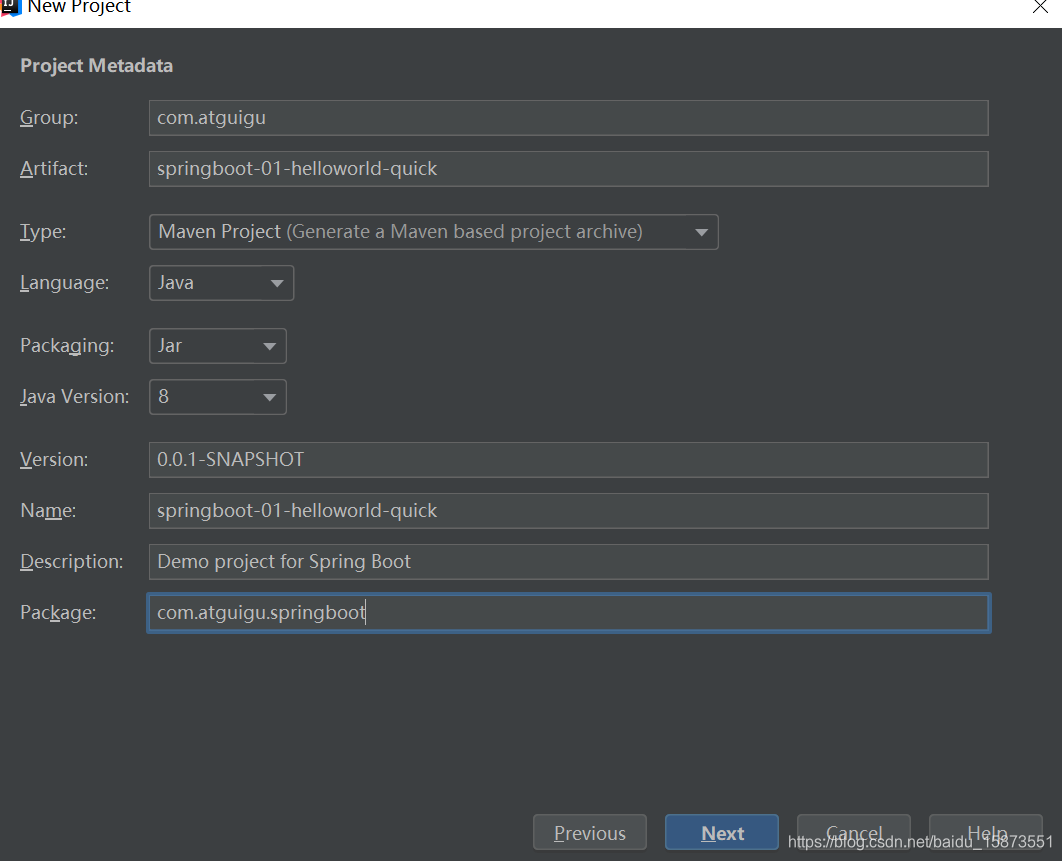Open the Help button
The width and height of the screenshot is (1062, 861).
pos(985,832)
